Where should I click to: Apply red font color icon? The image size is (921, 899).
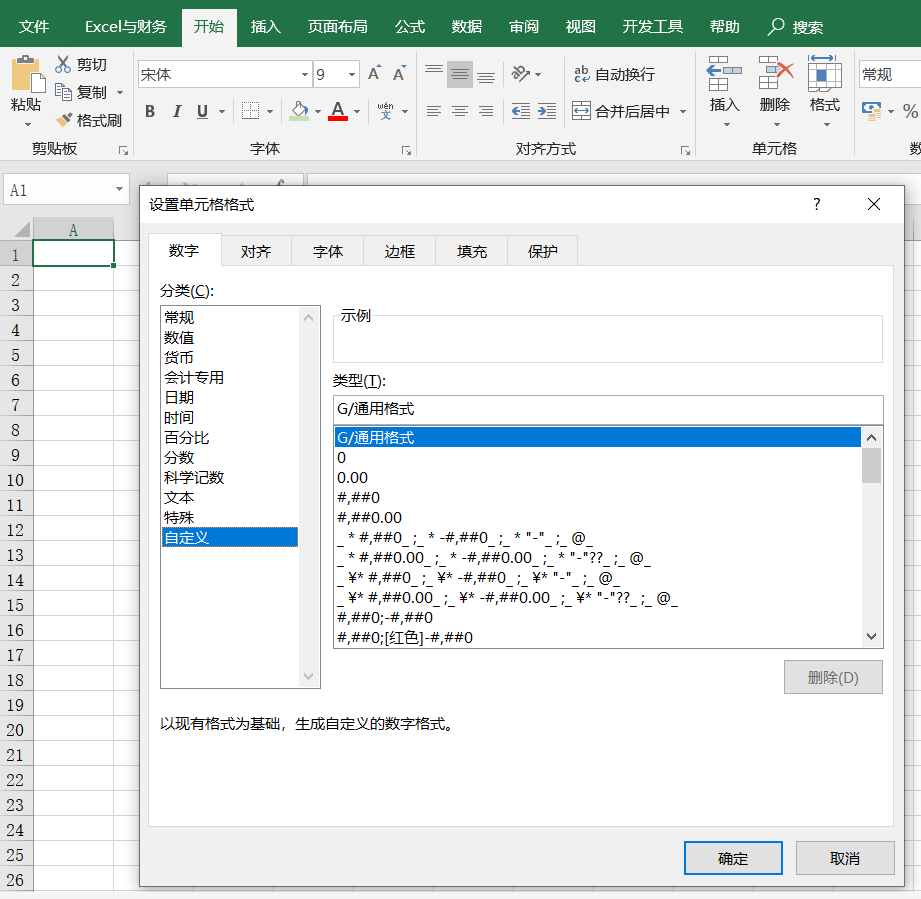(x=338, y=111)
